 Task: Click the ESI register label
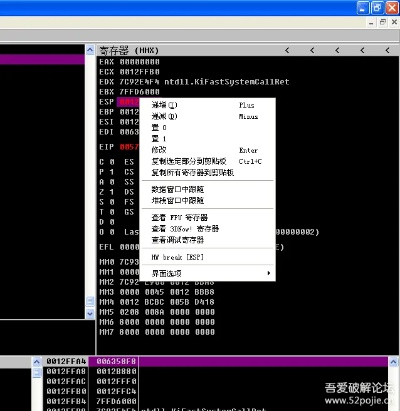[x=107, y=122]
